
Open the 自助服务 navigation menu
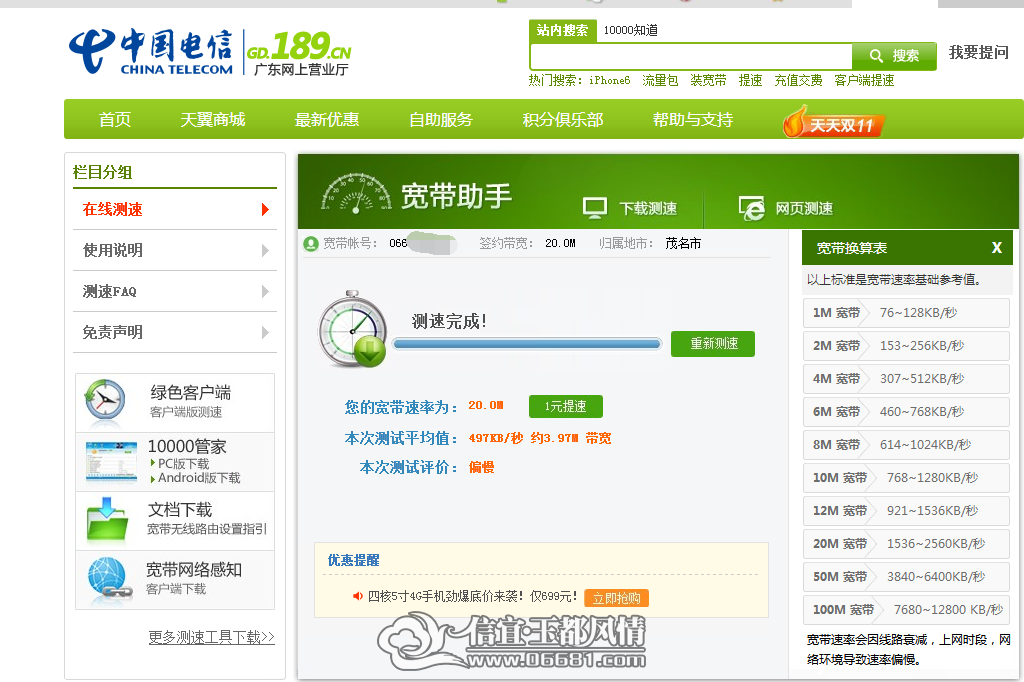pyautogui.click(x=441, y=120)
